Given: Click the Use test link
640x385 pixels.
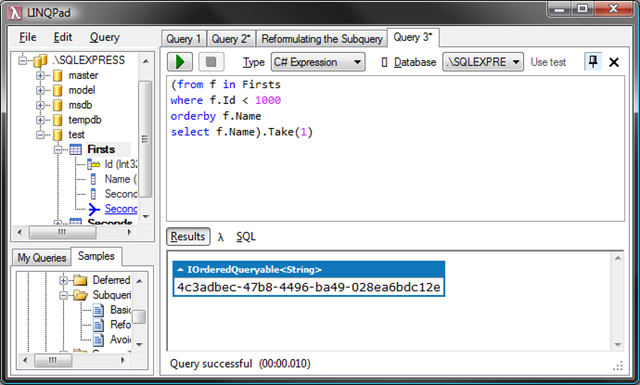Looking at the screenshot, I should click(548, 62).
